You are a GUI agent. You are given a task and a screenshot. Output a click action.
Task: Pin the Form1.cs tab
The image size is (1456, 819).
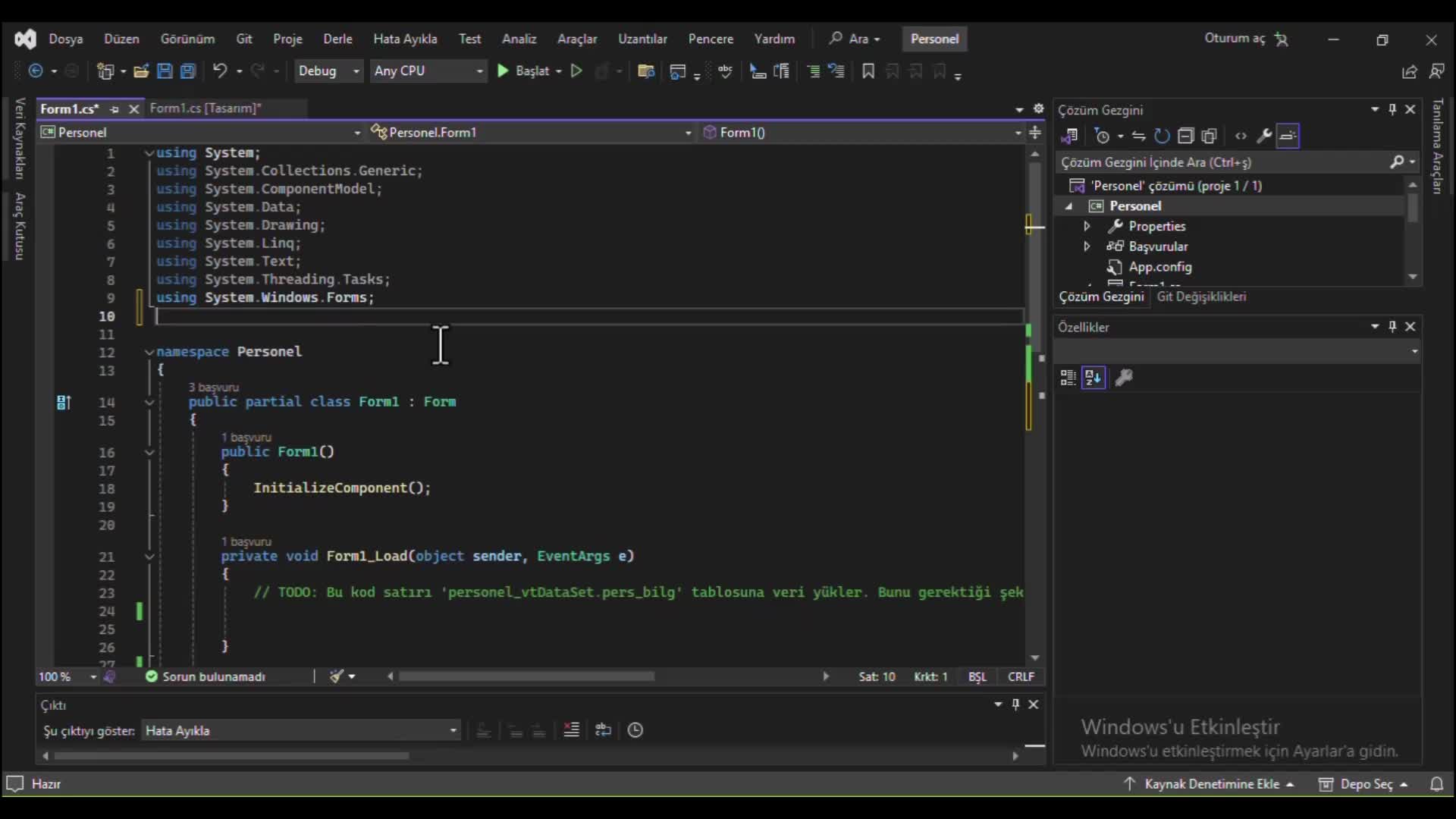point(115,109)
